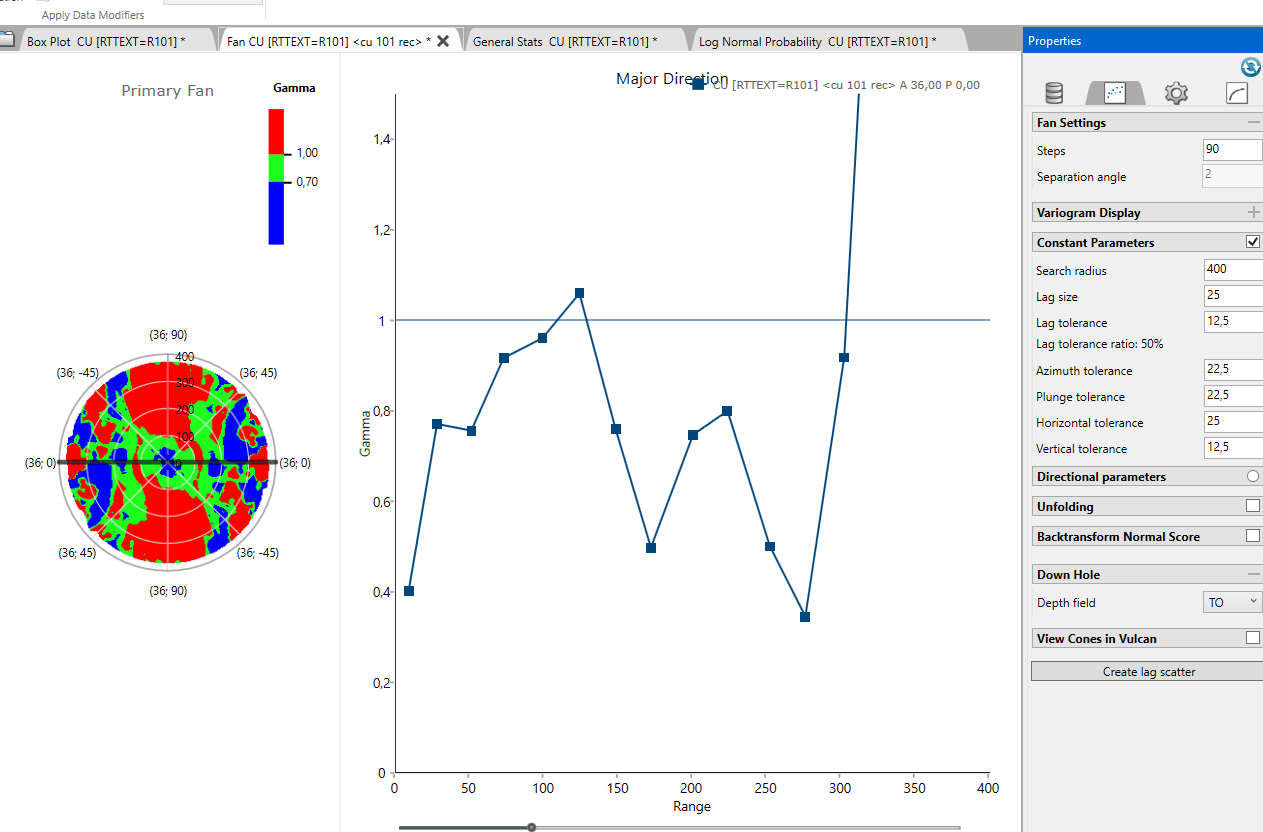Screen dimensions: 1263x832
Task: Click the 'Gamma' y-axis label
Action: point(365,436)
